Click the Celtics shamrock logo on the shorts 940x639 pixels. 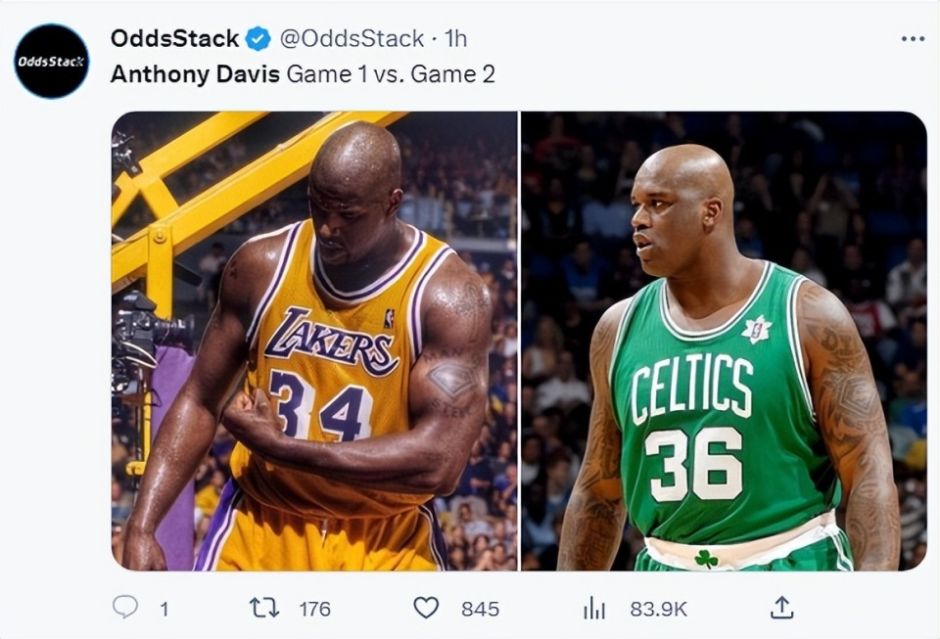point(706,558)
